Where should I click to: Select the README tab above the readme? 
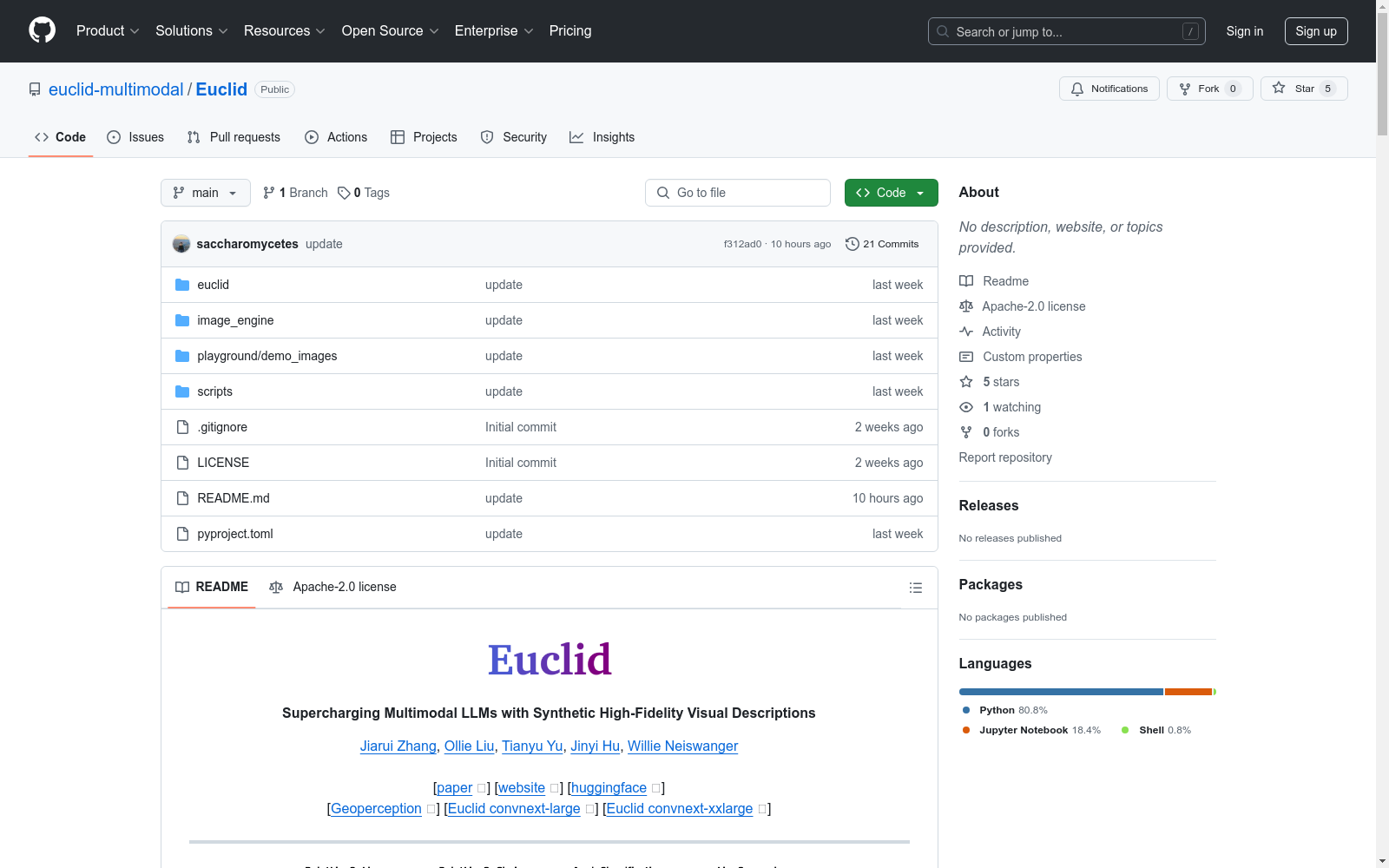[x=212, y=588]
